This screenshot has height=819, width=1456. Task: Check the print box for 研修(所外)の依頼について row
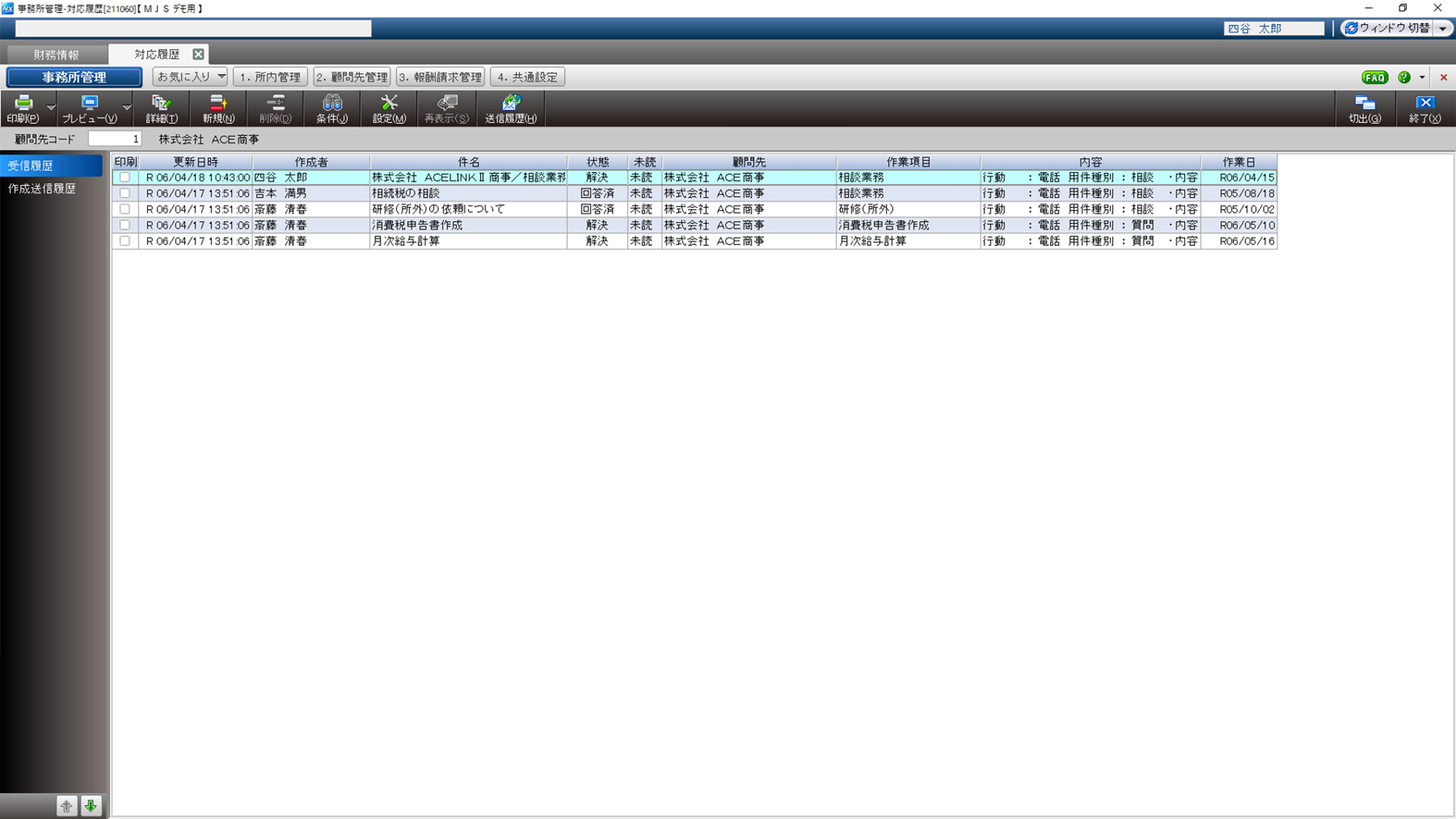coord(125,209)
